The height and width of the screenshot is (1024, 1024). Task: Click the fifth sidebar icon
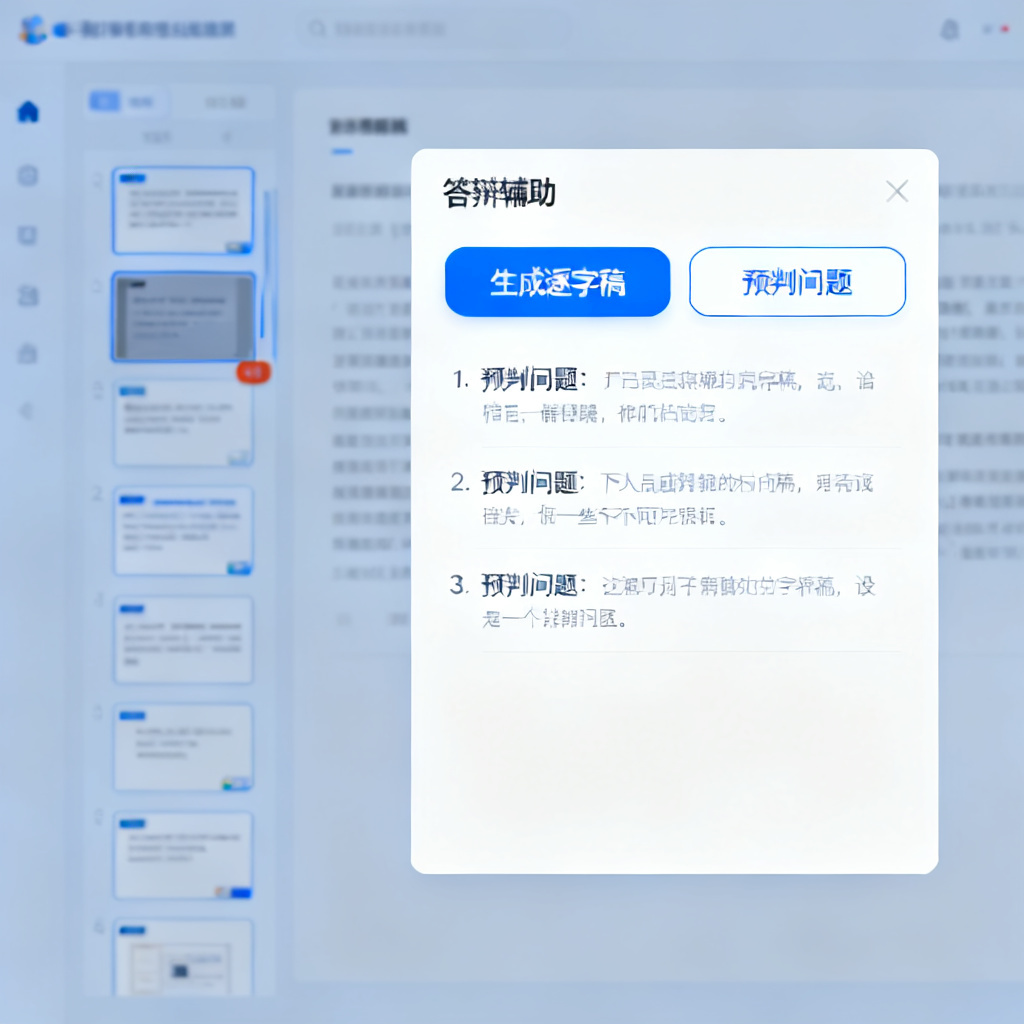pyautogui.click(x=28, y=353)
